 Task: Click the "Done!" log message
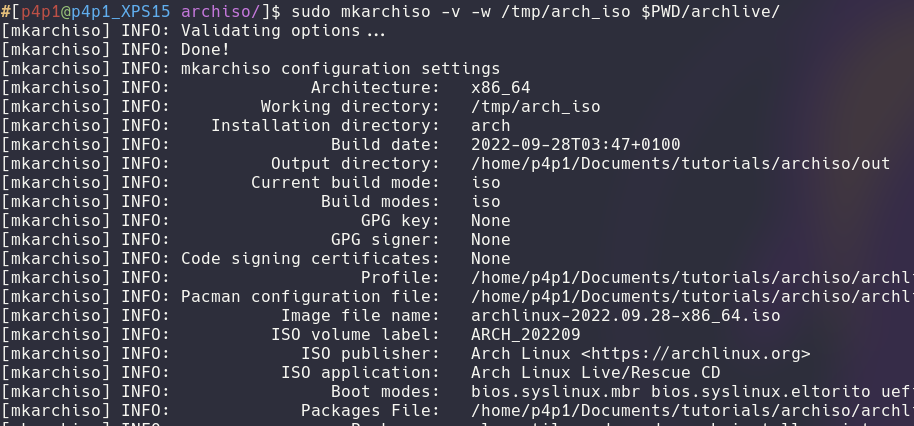[205, 49]
